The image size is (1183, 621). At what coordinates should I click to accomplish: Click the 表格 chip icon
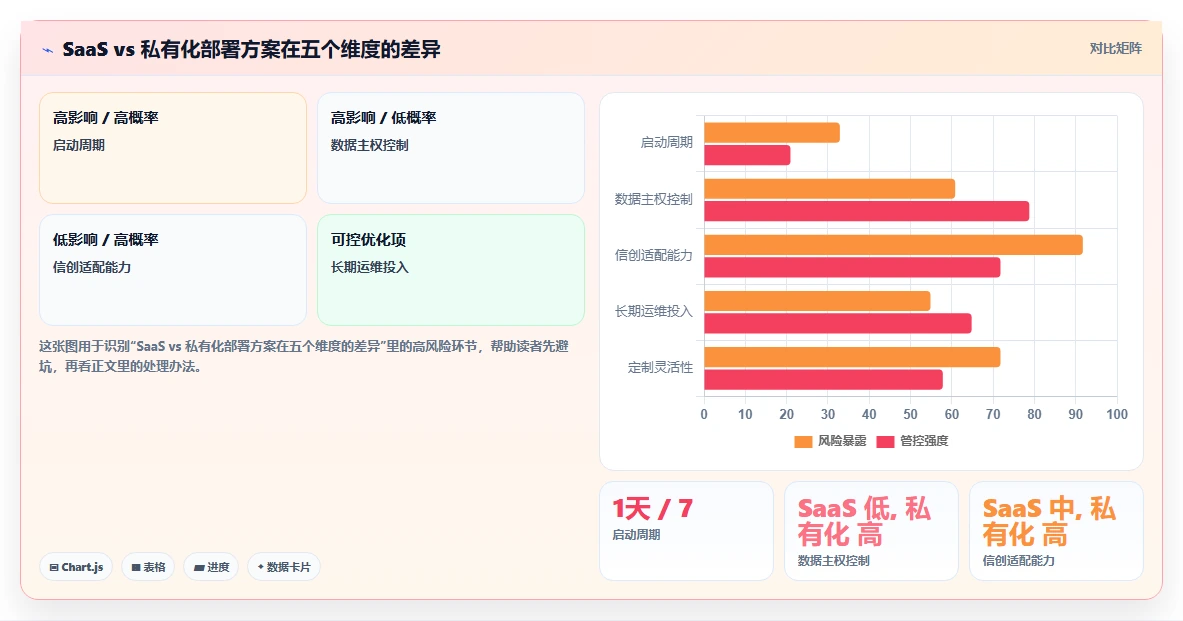136,567
